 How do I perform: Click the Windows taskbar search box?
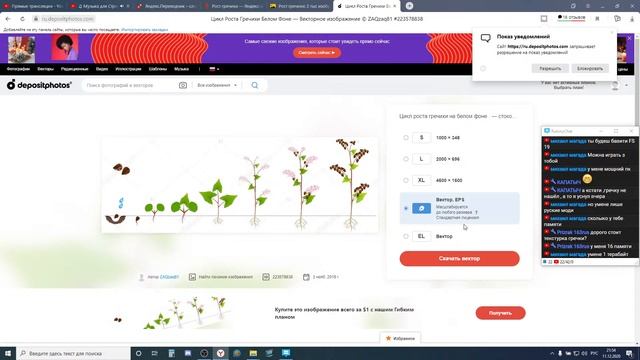click(x=74, y=353)
